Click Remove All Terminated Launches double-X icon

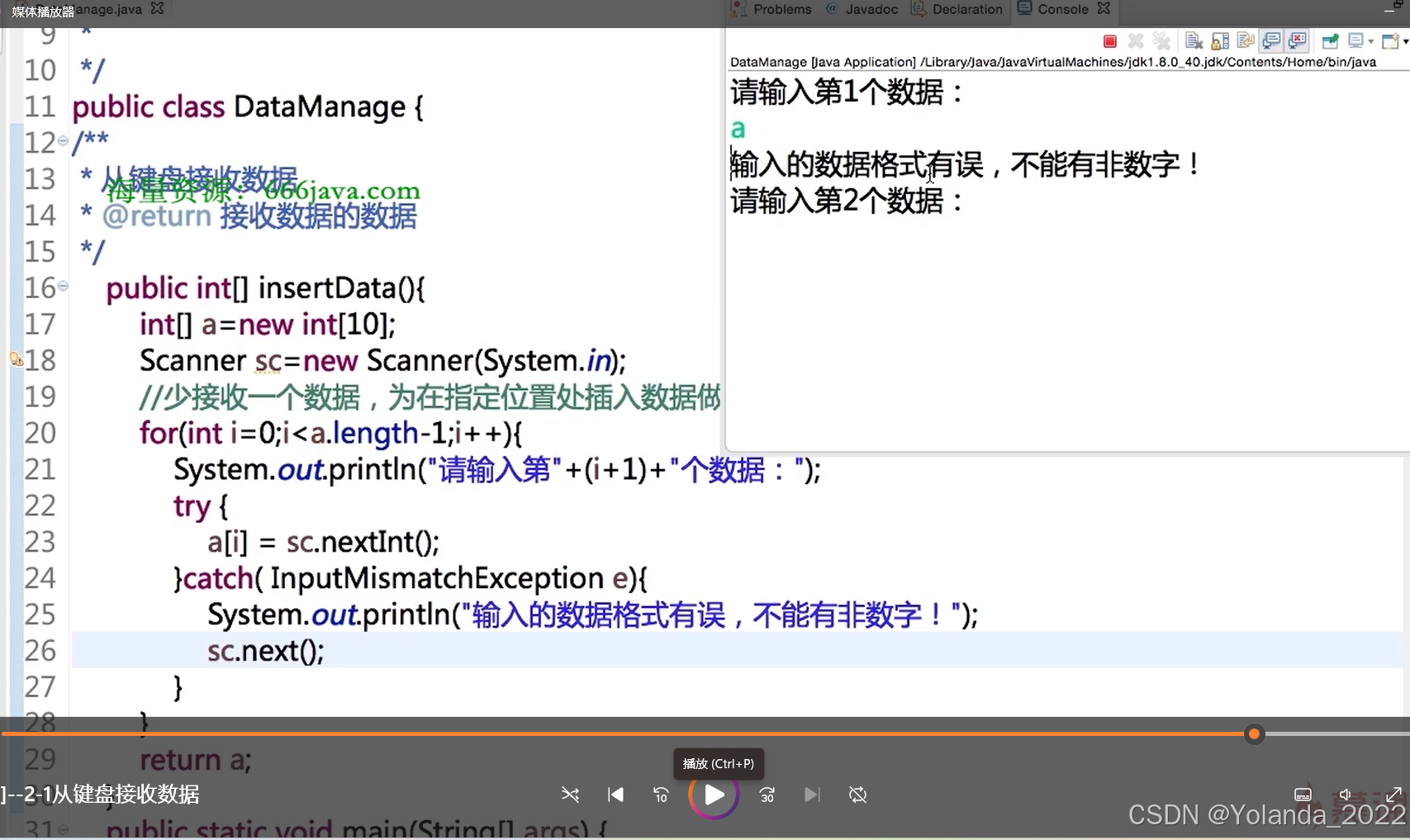[1161, 41]
